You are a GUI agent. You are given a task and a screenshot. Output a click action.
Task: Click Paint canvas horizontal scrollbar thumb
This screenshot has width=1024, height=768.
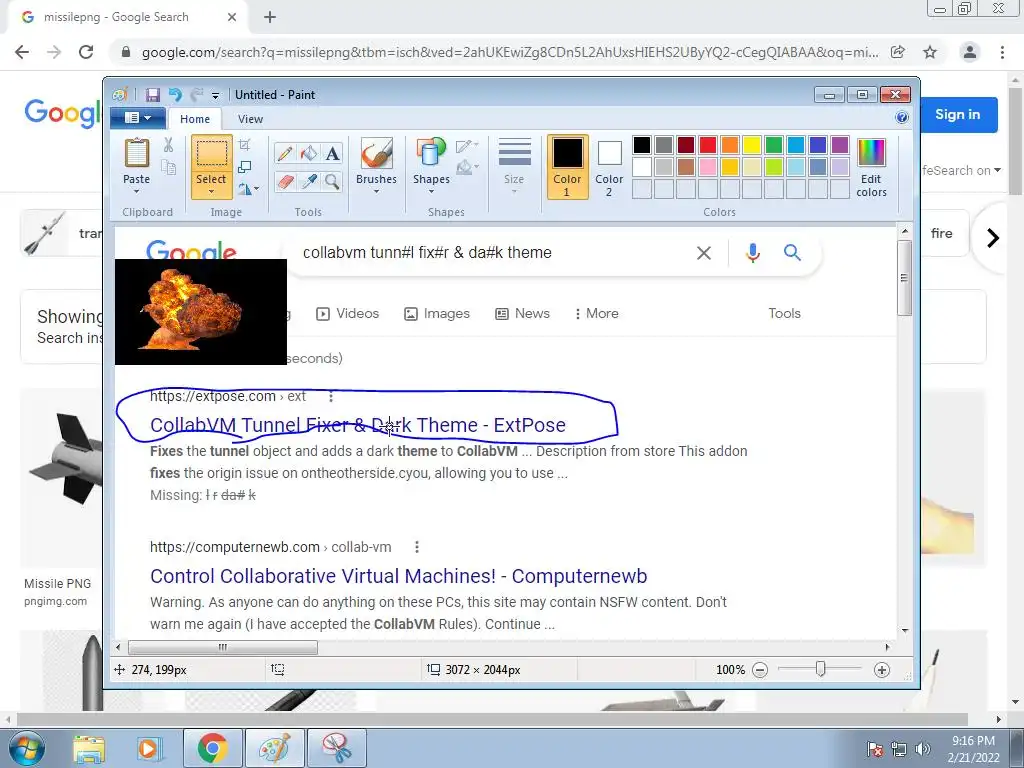pos(223,647)
